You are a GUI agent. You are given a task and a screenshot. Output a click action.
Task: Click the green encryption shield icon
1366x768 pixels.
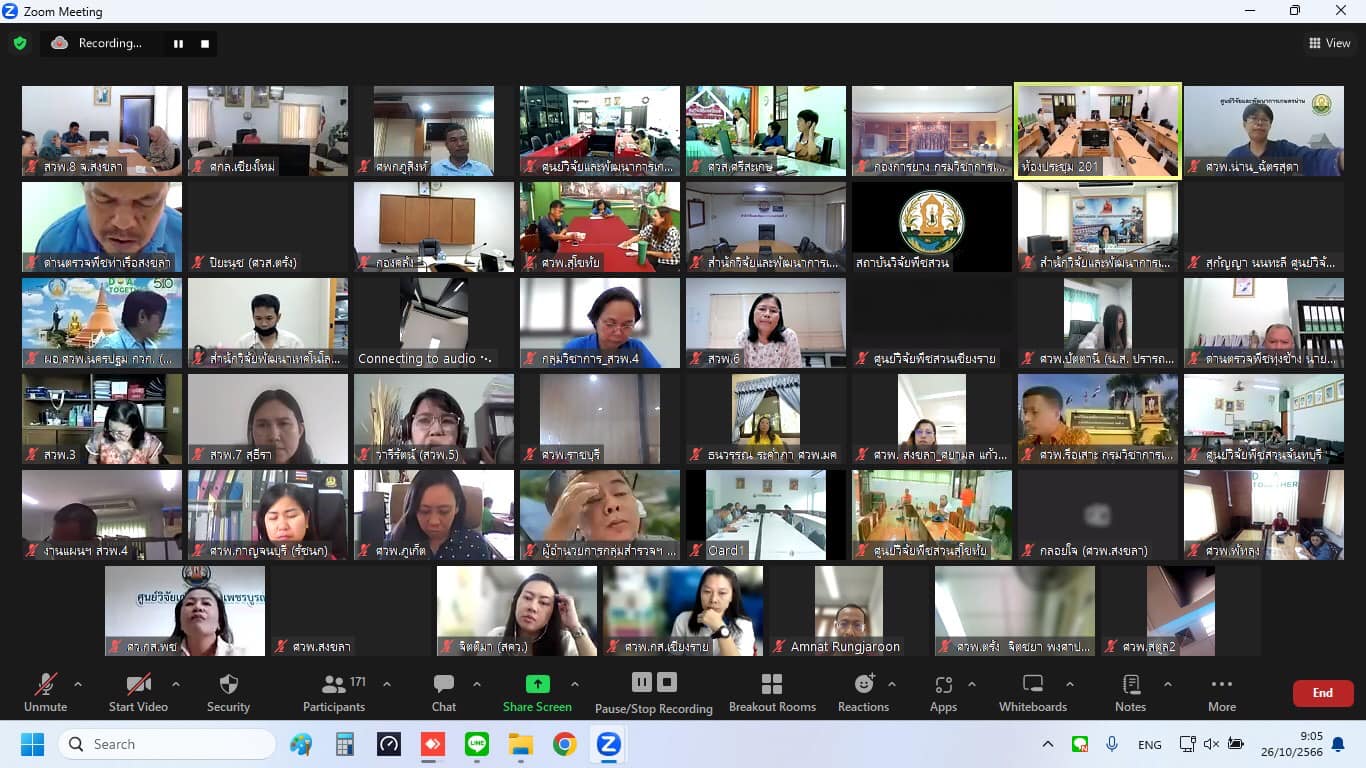pos(20,43)
